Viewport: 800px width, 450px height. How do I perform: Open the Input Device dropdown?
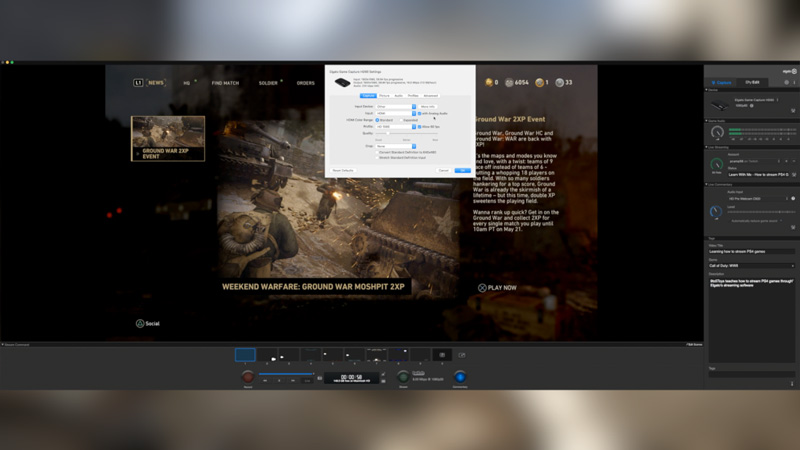coord(395,106)
